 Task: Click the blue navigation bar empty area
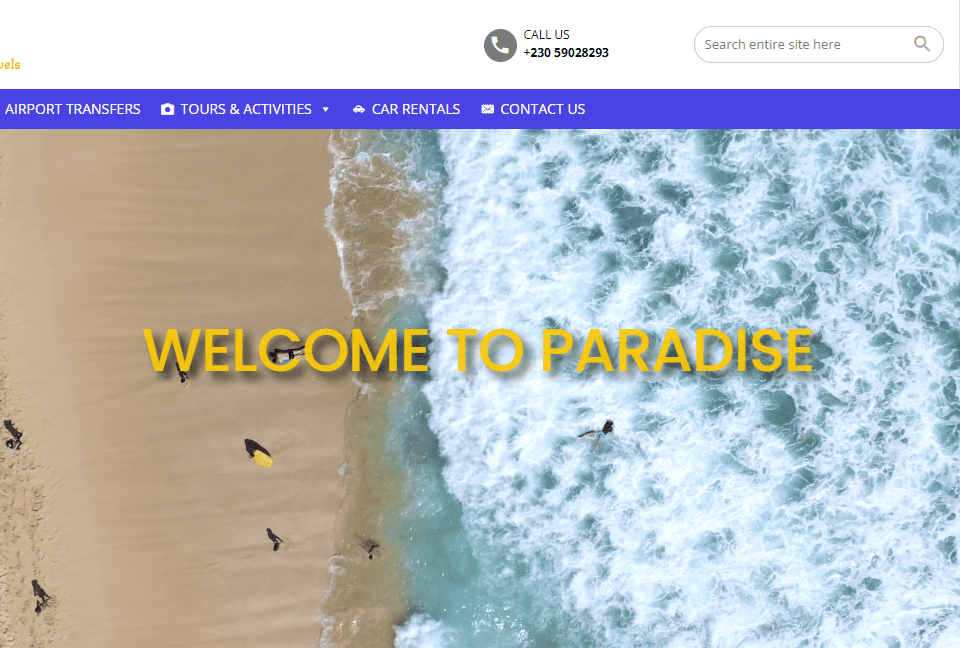click(771, 109)
